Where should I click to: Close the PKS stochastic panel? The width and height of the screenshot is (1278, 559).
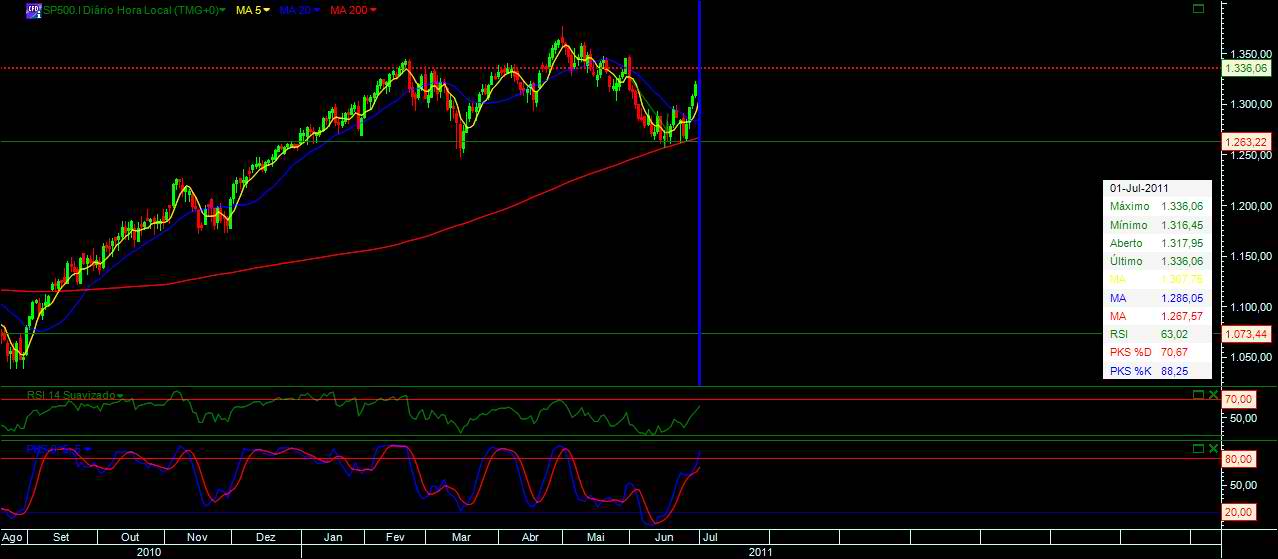[1212, 450]
